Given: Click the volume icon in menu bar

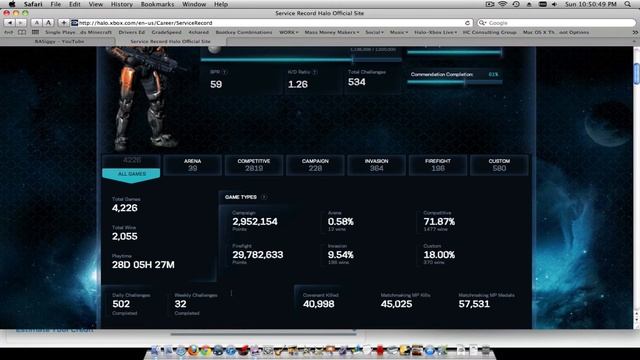Looking at the screenshot, I should (x=554, y=4).
